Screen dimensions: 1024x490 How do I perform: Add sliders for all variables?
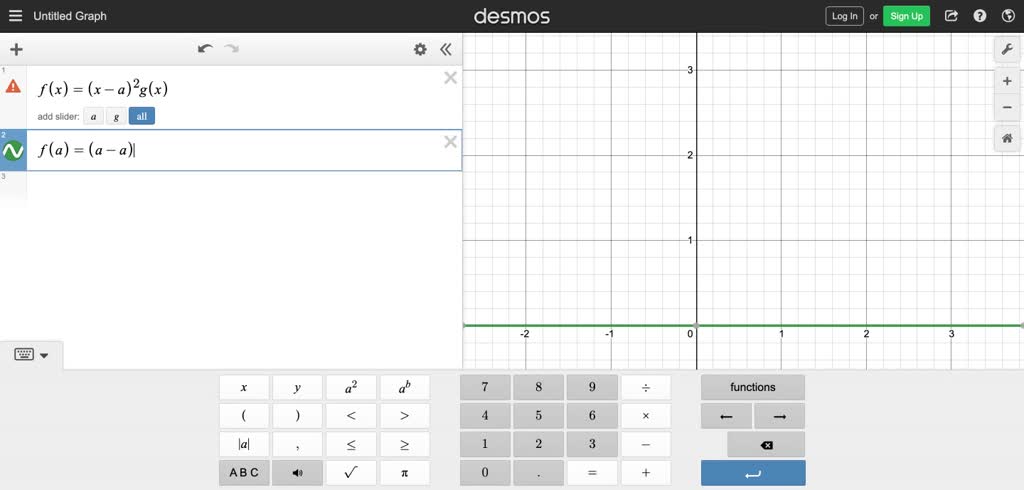(142, 117)
